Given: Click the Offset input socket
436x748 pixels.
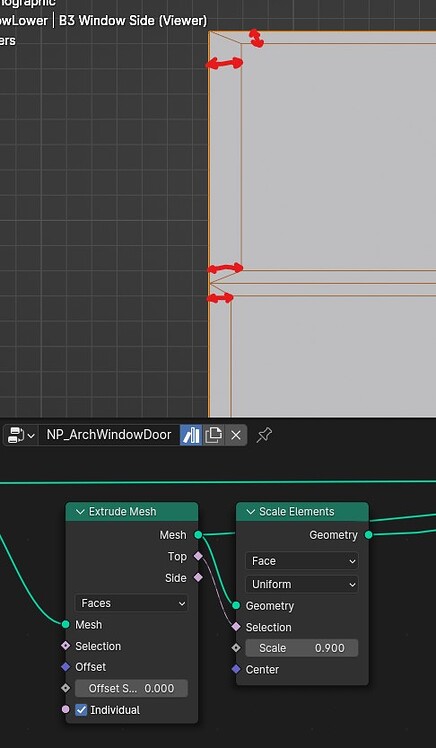Looking at the screenshot, I should pos(66,667).
